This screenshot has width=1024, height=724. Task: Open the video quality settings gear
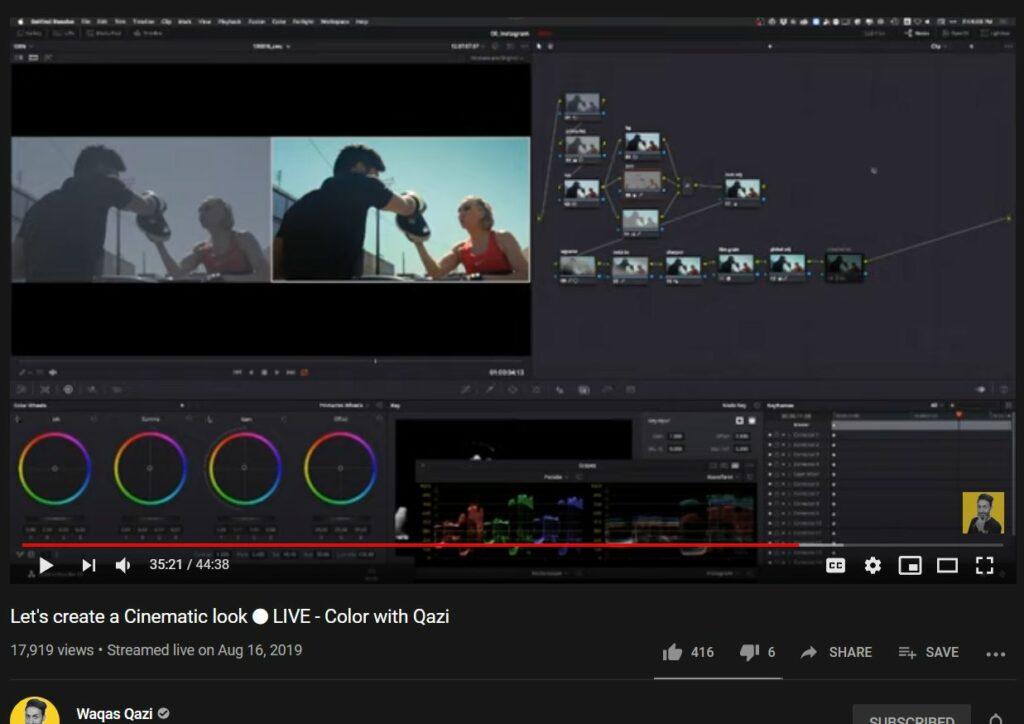click(x=872, y=566)
